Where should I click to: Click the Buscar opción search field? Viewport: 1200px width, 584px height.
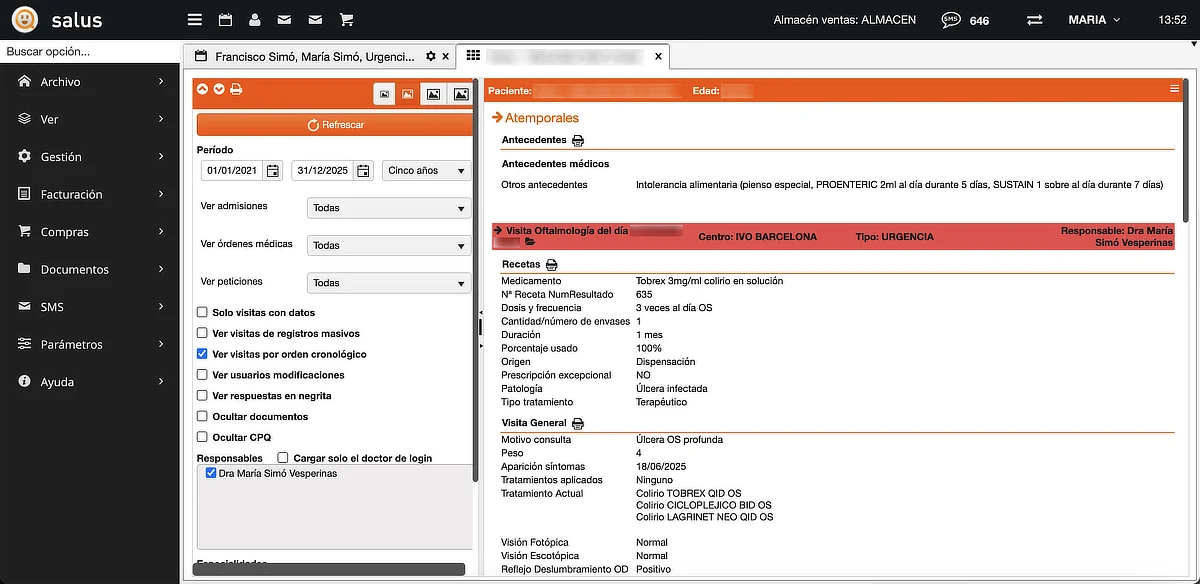coord(90,51)
